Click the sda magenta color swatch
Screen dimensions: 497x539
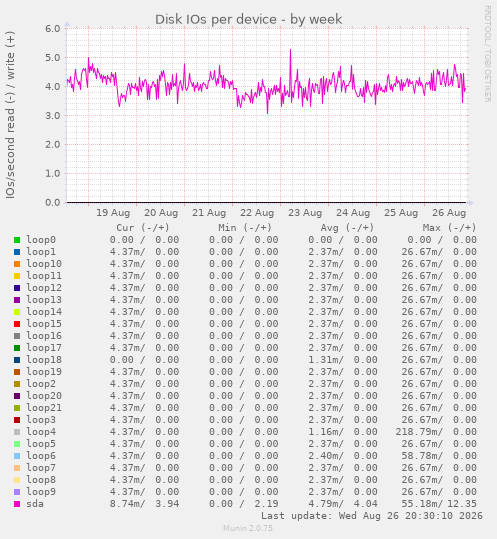click(x=17, y=504)
